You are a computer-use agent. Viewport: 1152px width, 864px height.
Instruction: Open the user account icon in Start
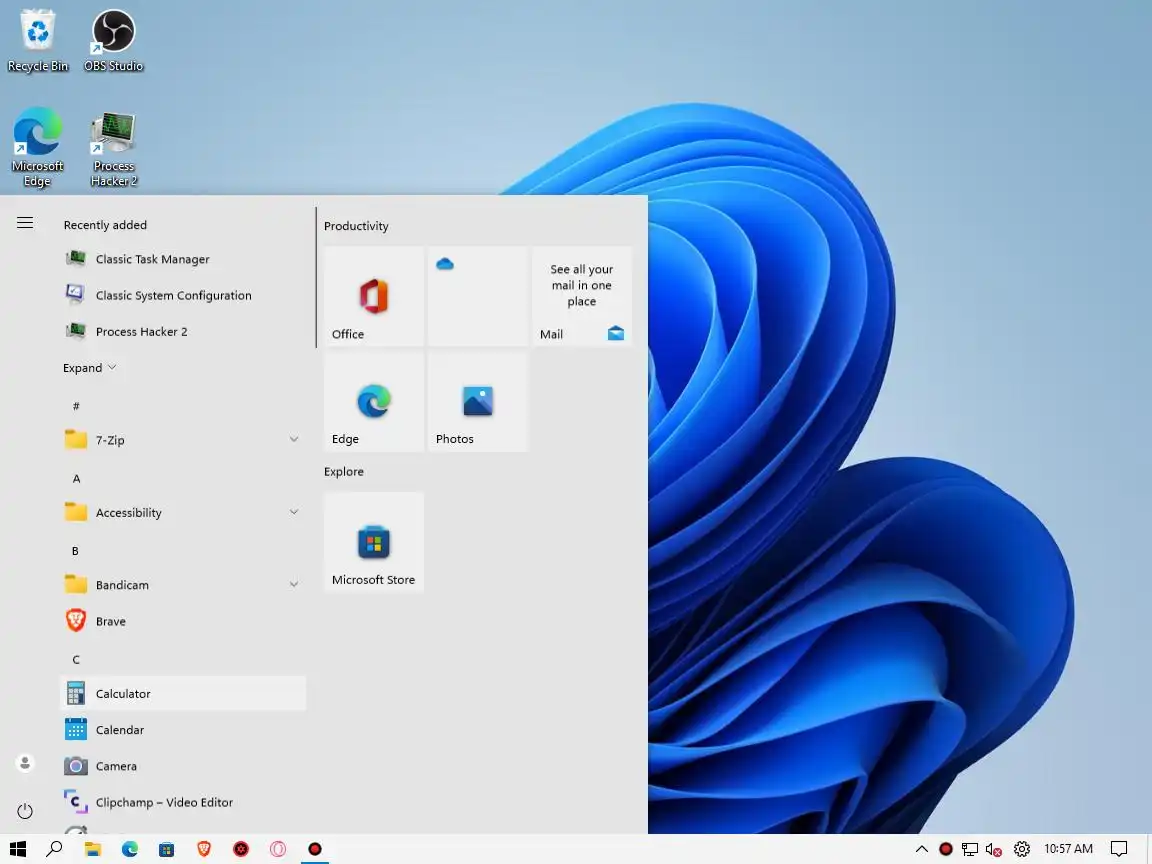(25, 763)
